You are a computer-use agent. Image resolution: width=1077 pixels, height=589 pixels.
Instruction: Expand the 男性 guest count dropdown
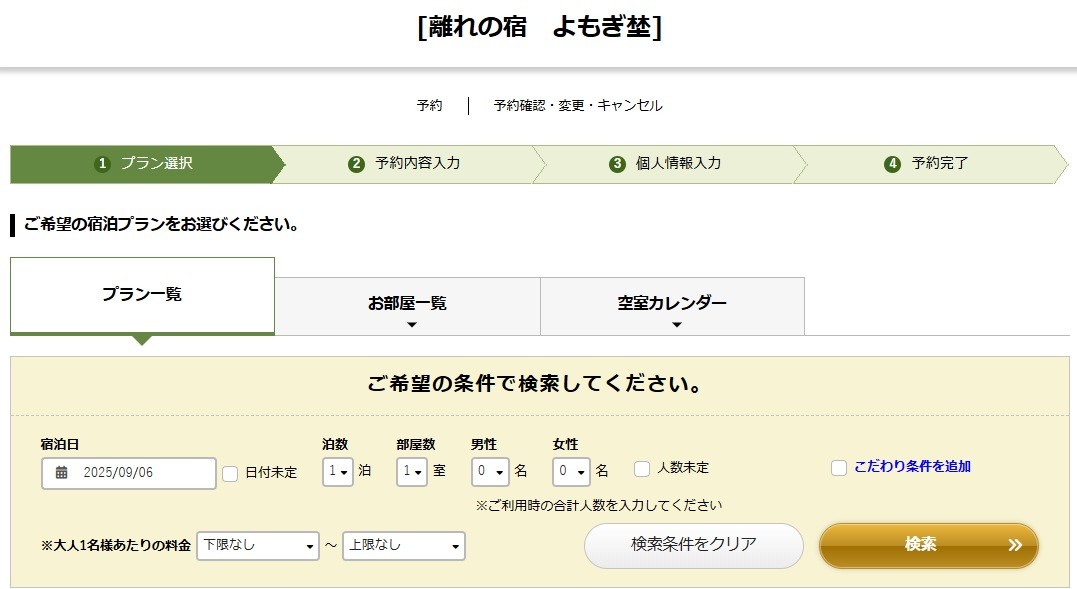[490, 471]
